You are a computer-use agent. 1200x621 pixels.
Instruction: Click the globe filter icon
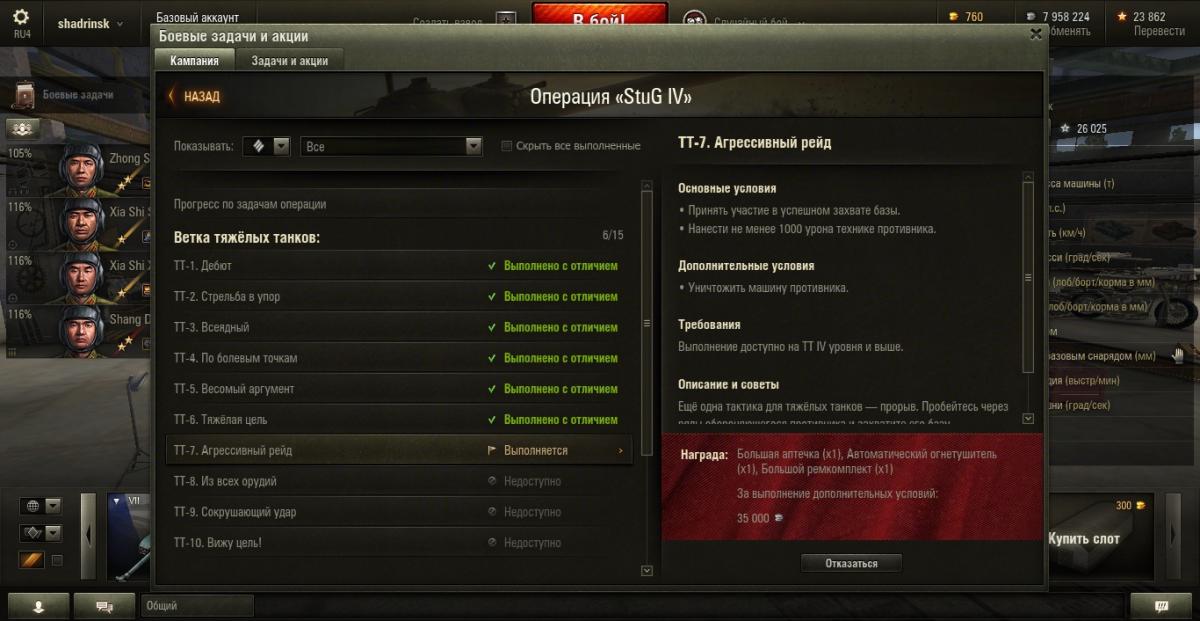point(32,506)
